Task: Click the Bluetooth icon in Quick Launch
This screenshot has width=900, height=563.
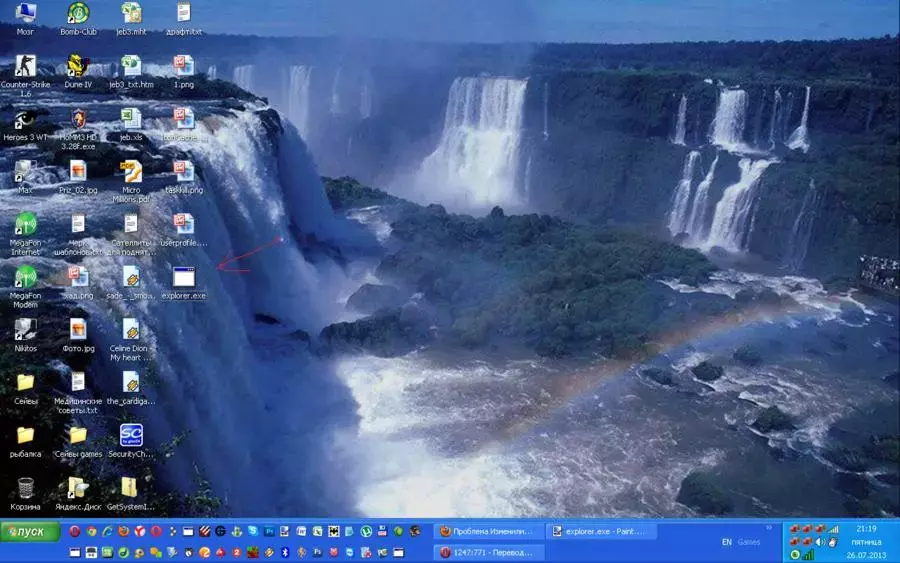Action: 285,553
